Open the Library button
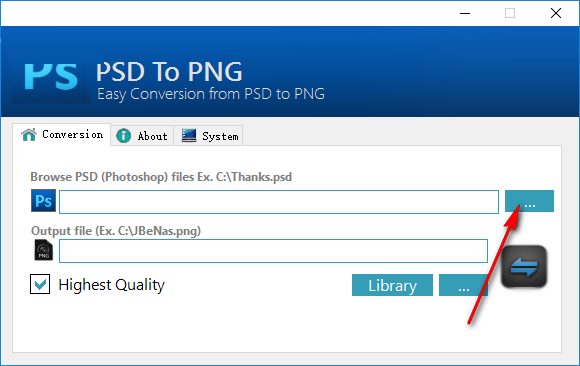This screenshot has height=366, width=580. [392, 285]
